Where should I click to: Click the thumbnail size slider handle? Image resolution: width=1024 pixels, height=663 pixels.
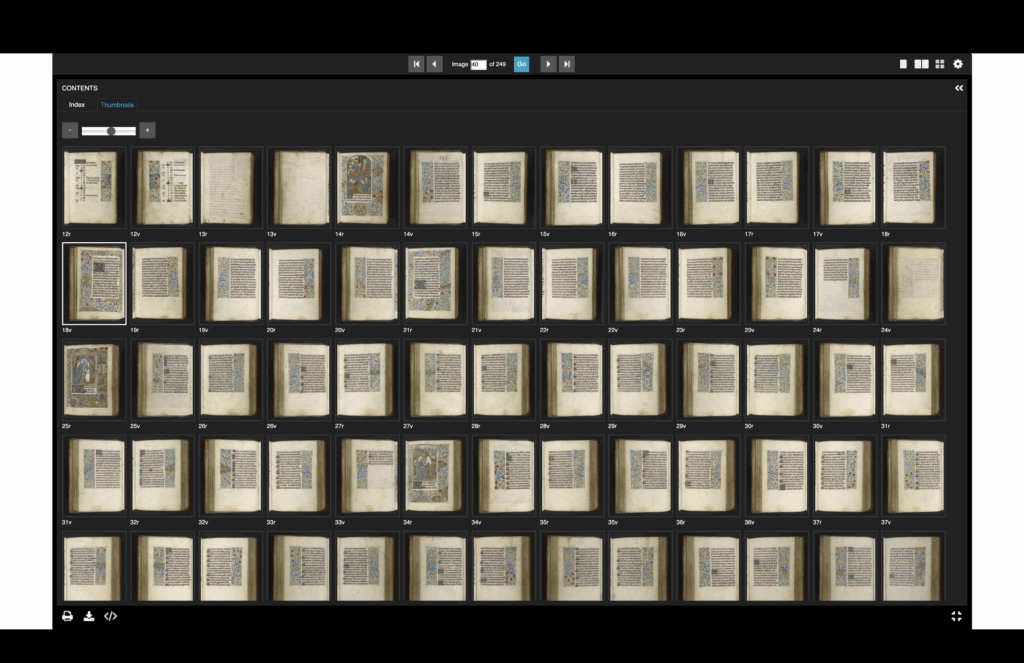point(112,131)
